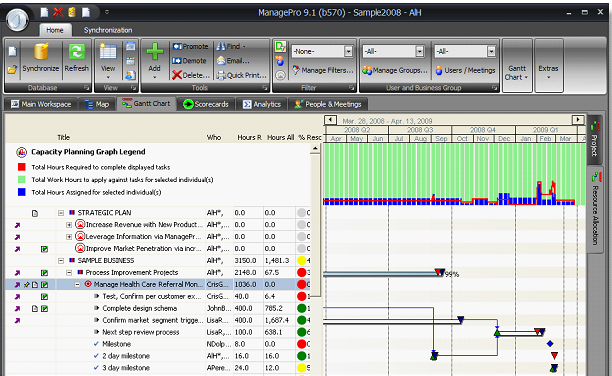This screenshot has height=376, width=612.
Task: Open the Scorecards tab
Action: (206, 104)
